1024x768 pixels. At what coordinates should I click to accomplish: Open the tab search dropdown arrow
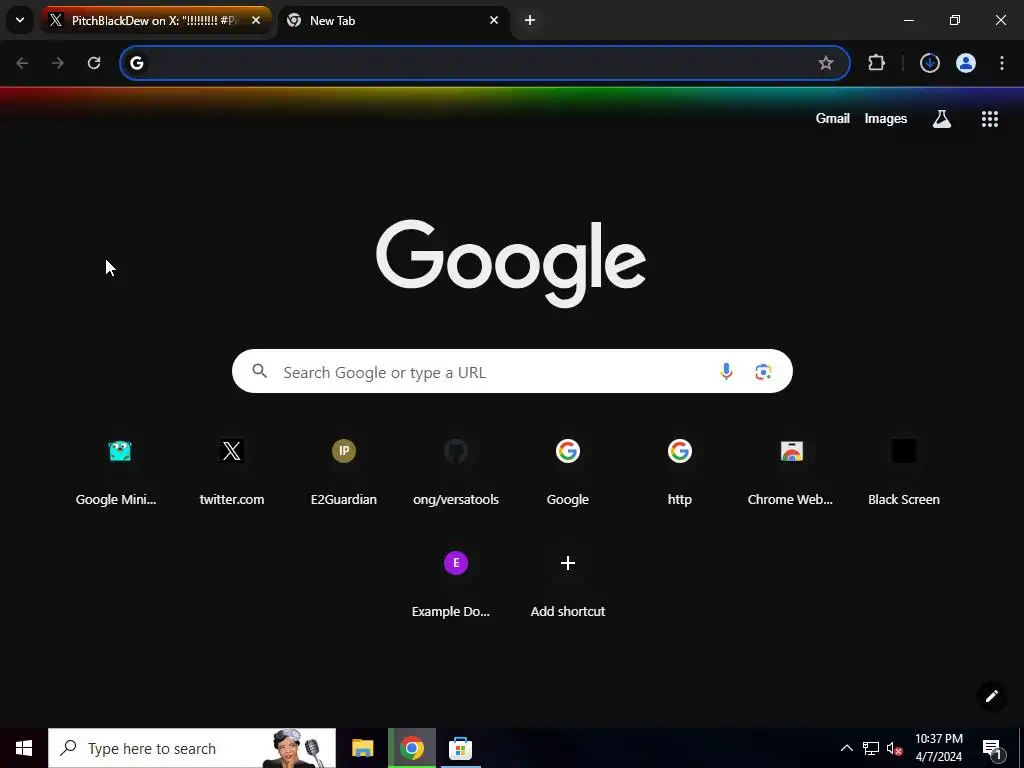coord(20,20)
